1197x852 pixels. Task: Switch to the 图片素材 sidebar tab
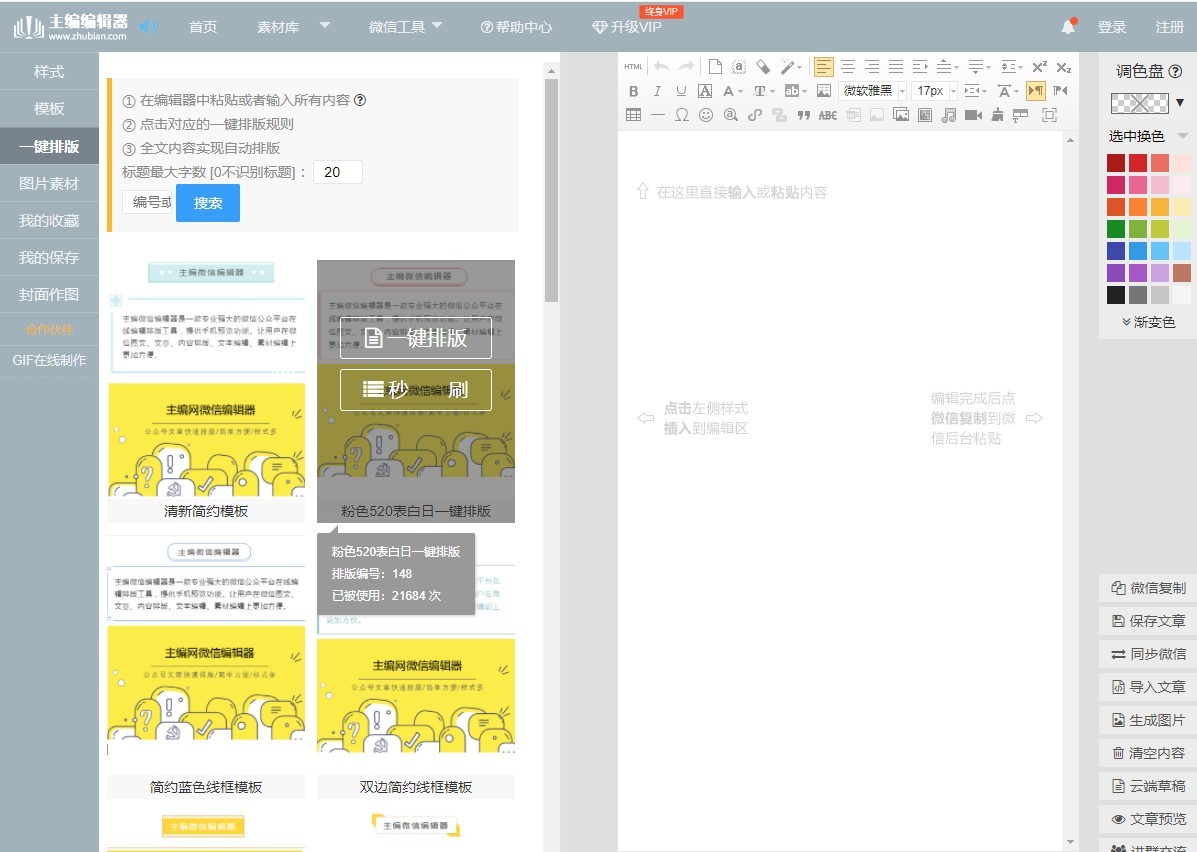tap(48, 184)
